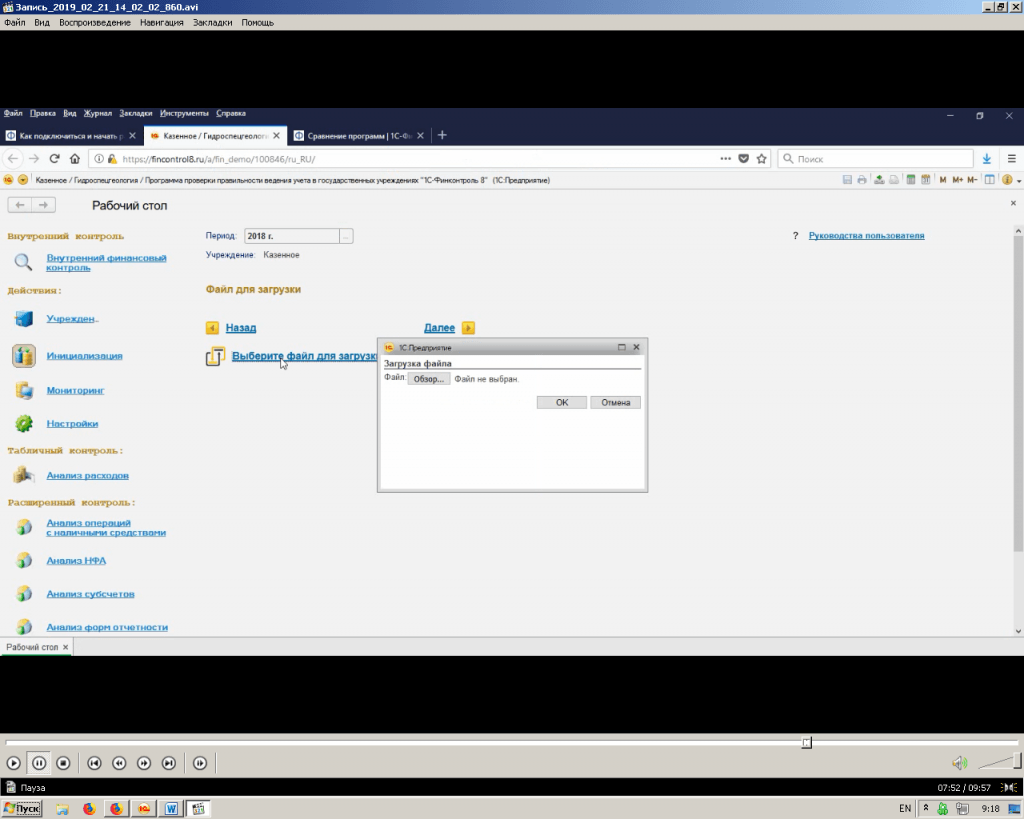The height and width of the screenshot is (819, 1024).
Task: Open Настройки via the gear icon
Action: (24, 424)
